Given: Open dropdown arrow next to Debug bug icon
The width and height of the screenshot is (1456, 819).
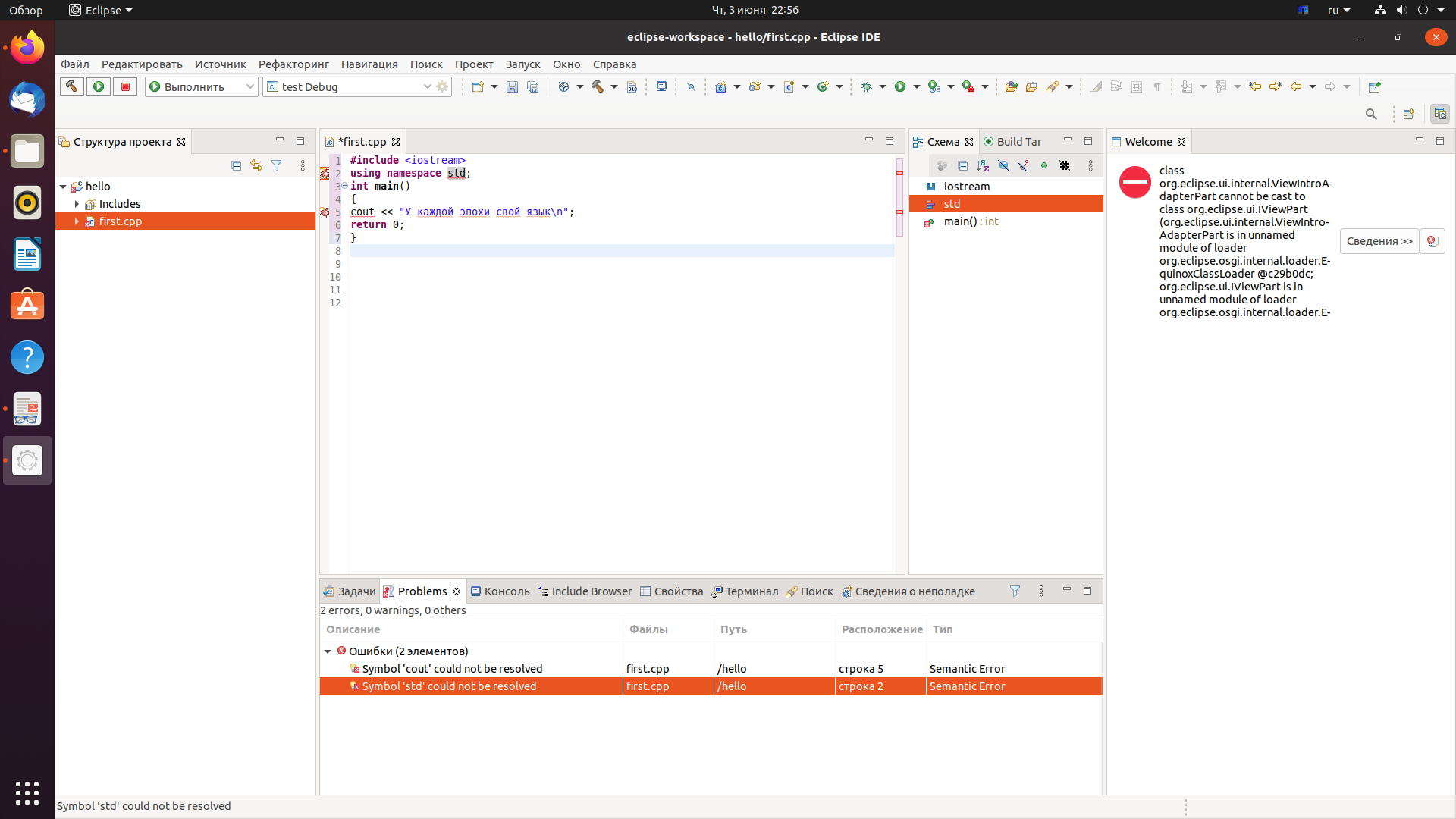Looking at the screenshot, I should 883,86.
